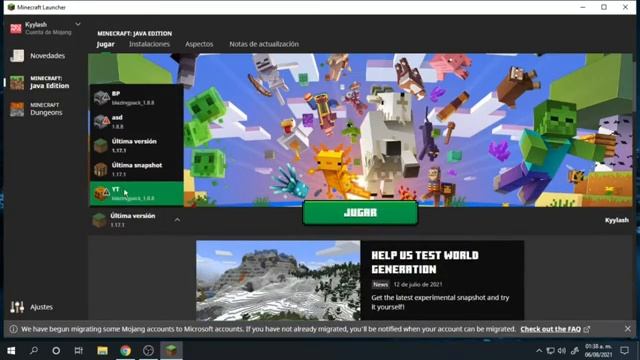Click the article date 12 de julio de 2021
This screenshot has height=360, width=640.
coord(418,284)
